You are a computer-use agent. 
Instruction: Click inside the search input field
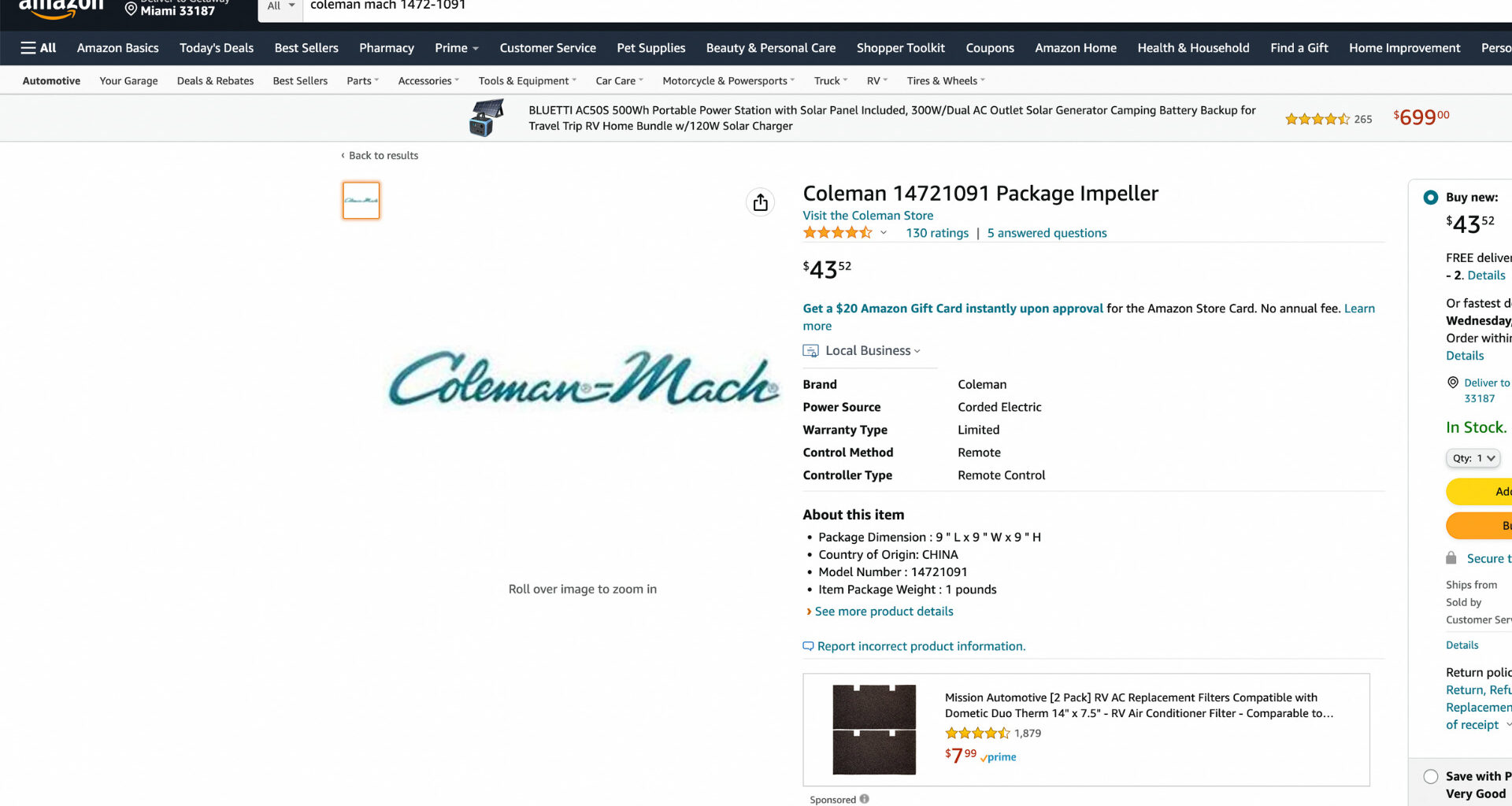point(551,5)
